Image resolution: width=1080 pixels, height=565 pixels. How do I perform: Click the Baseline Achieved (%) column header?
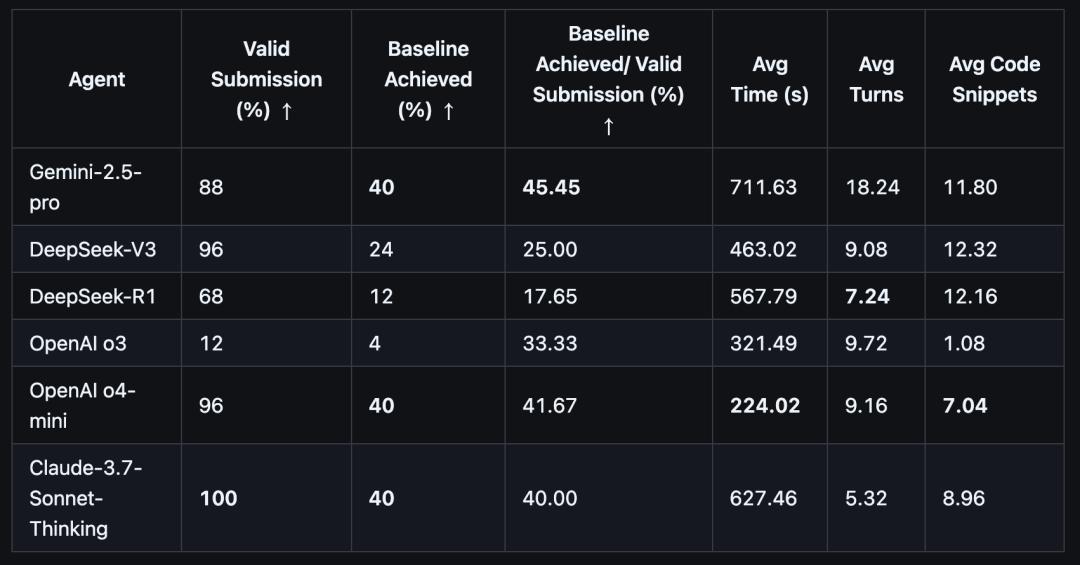(x=428, y=79)
